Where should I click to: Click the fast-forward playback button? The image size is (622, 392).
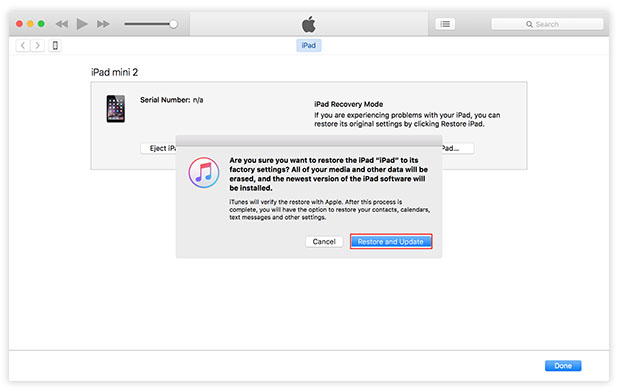pyautogui.click(x=103, y=24)
